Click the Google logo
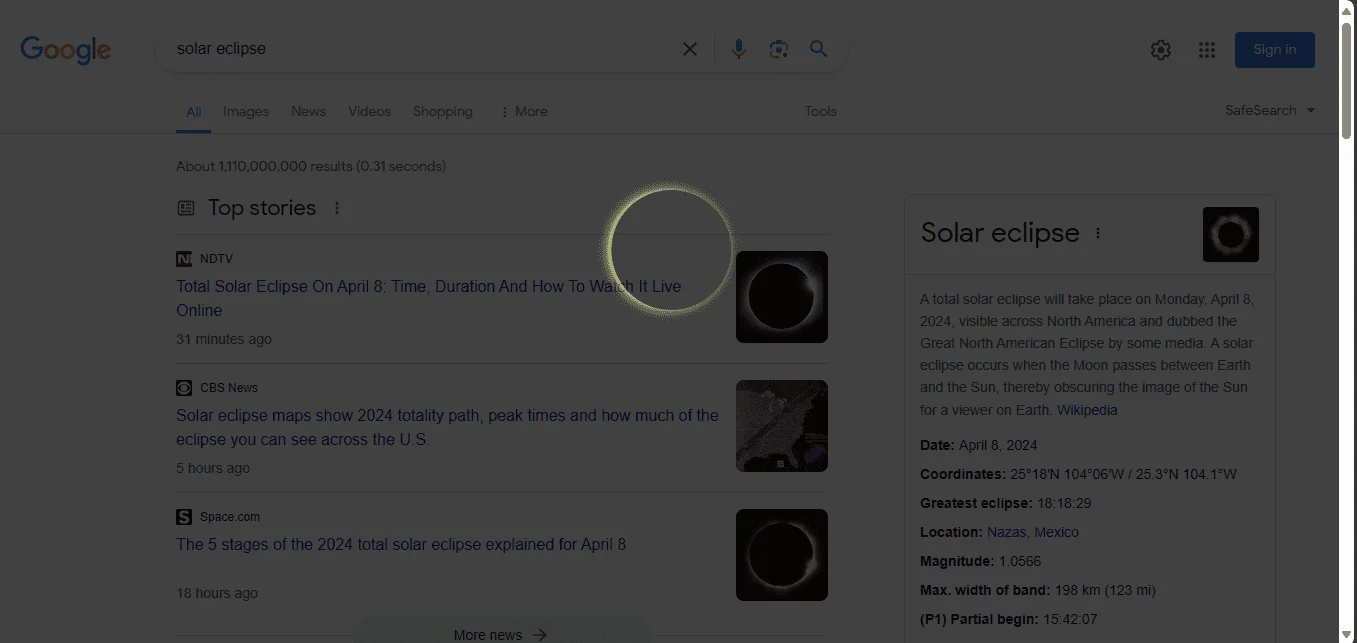This screenshot has width=1357, height=643. coord(65,50)
